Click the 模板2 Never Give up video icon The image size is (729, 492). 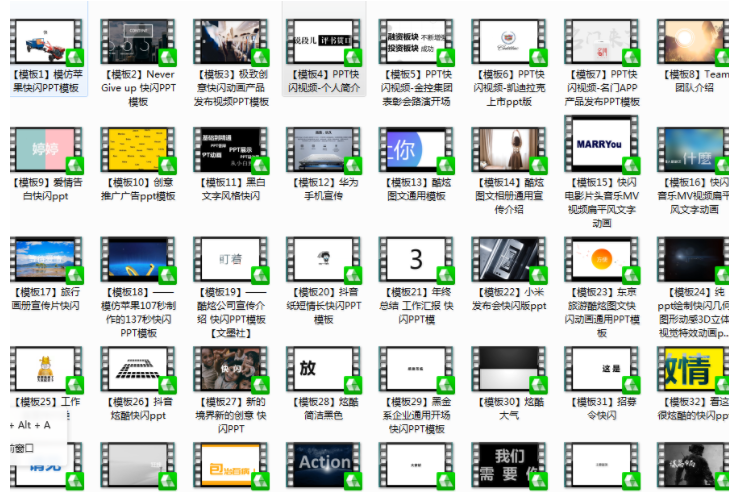coord(138,42)
